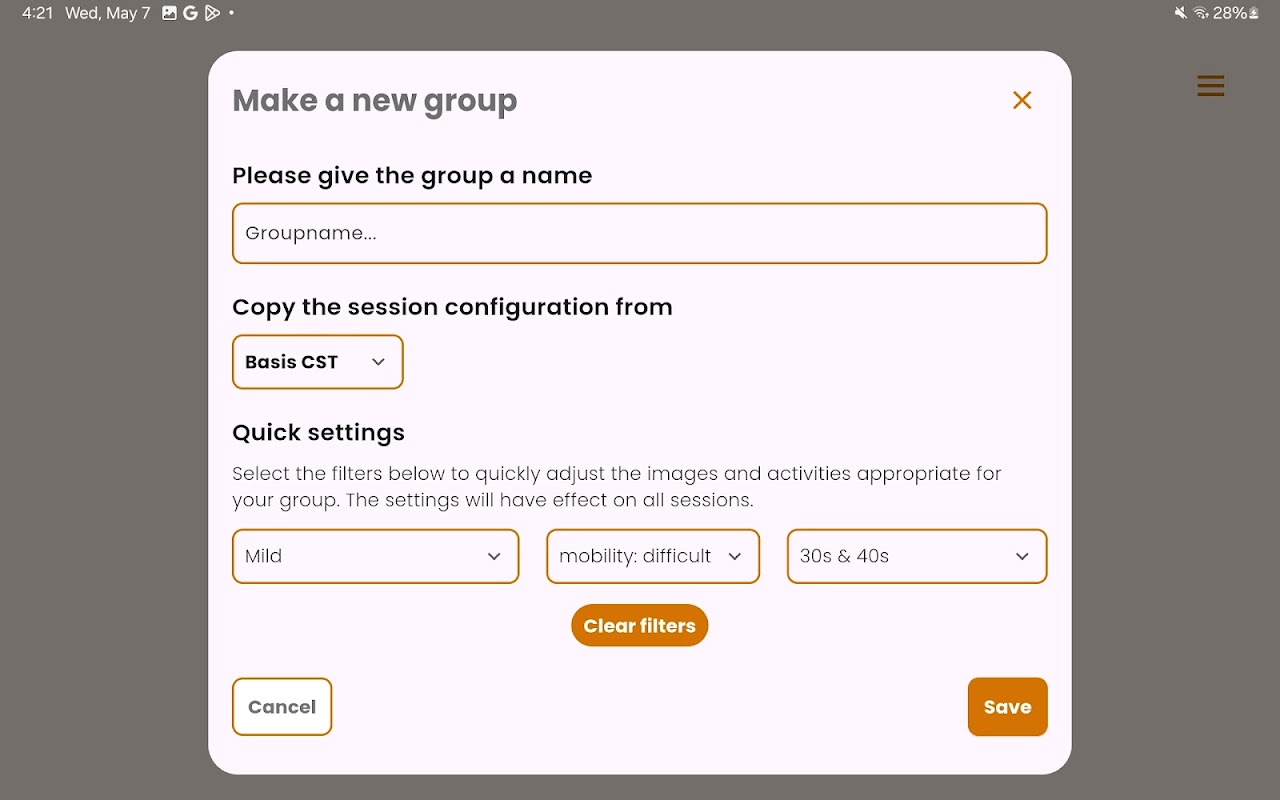Open the 30s & 40s dropdown

pyautogui.click(x=916, y=556)
